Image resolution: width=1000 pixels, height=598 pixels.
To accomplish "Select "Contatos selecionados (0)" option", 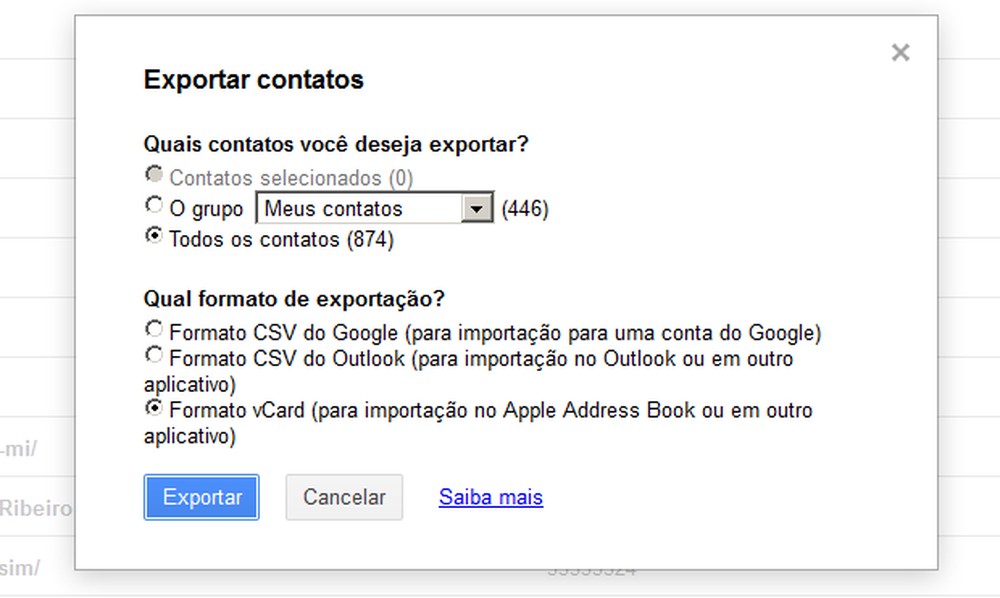I will coord(154,173).
